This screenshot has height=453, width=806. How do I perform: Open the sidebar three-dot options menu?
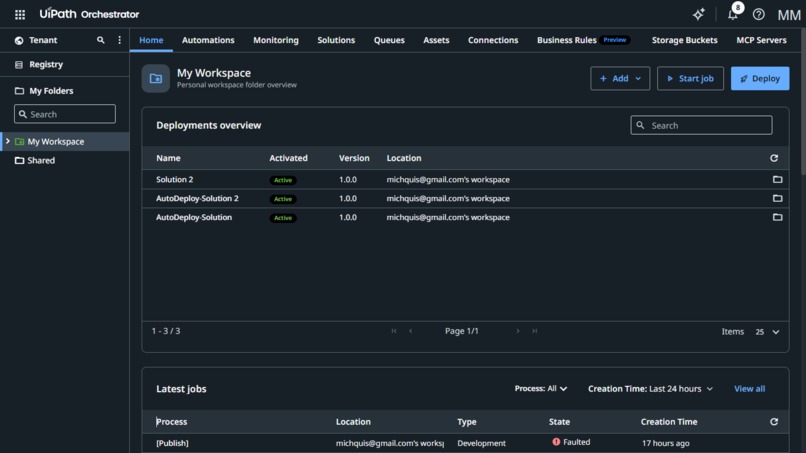pos(119,40)
